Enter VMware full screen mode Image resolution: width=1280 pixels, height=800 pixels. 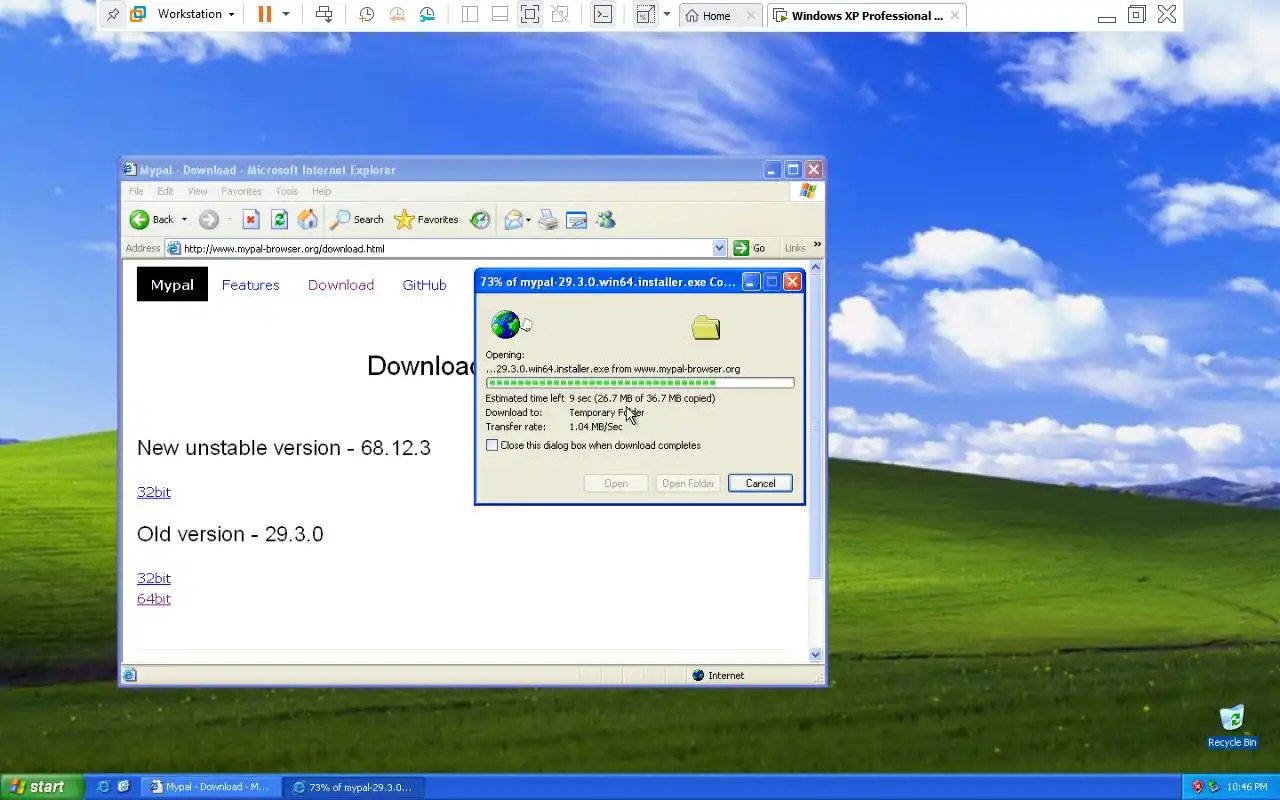(x=530, y=14)
